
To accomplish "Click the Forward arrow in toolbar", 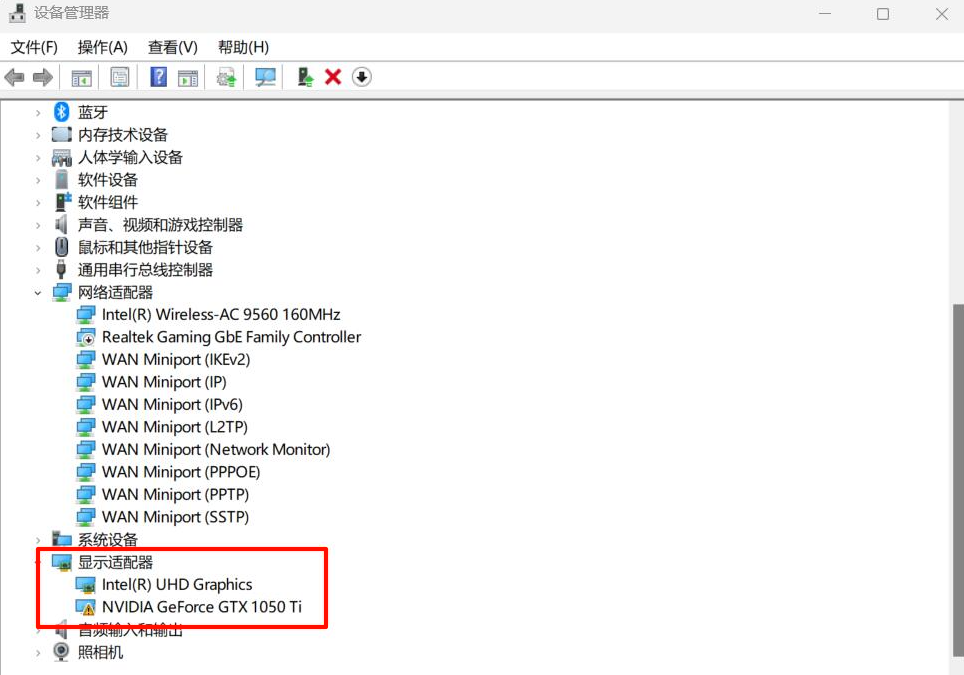I will coord(43,77).
